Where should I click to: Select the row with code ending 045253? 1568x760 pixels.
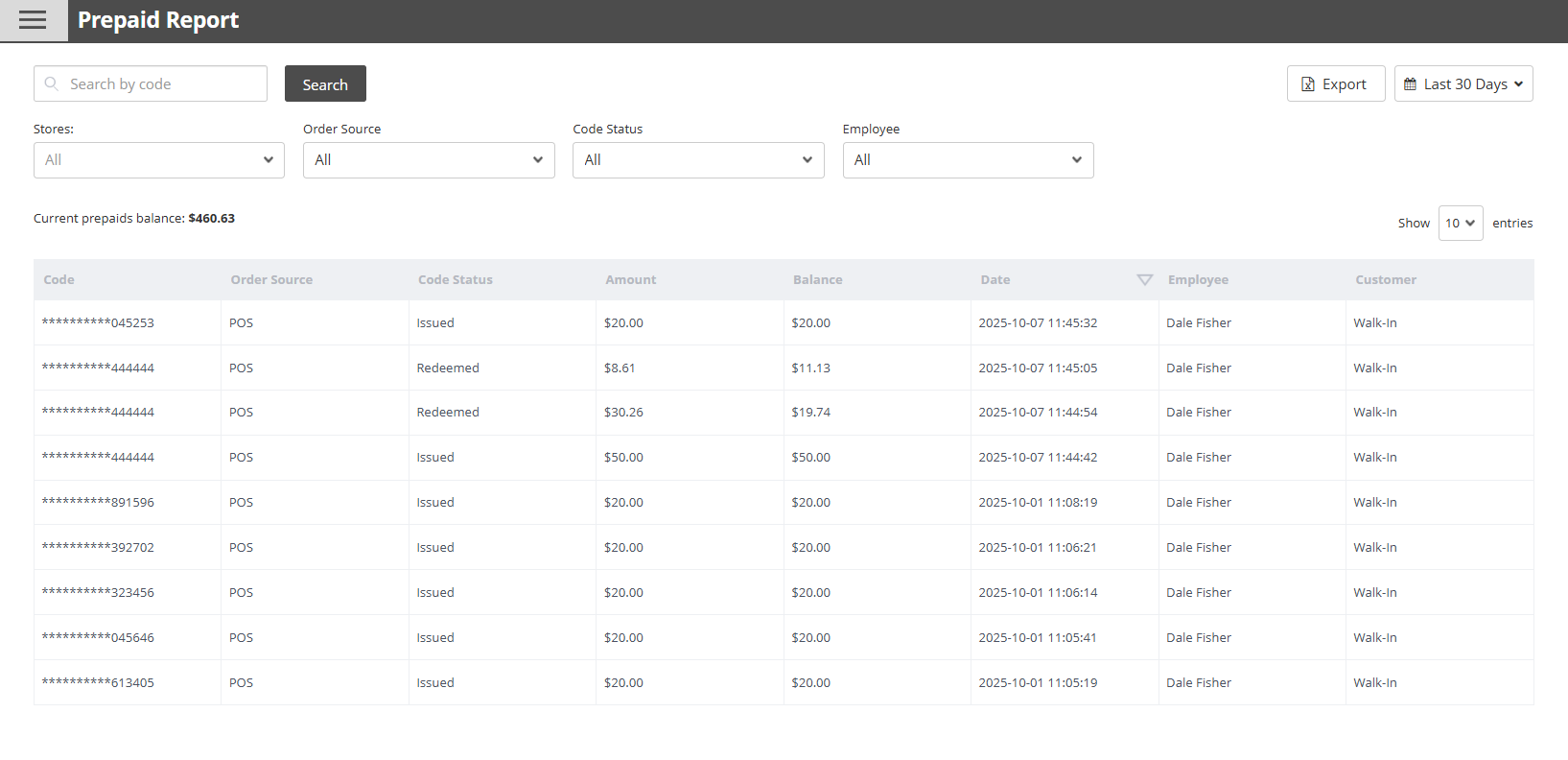point(98,323)
